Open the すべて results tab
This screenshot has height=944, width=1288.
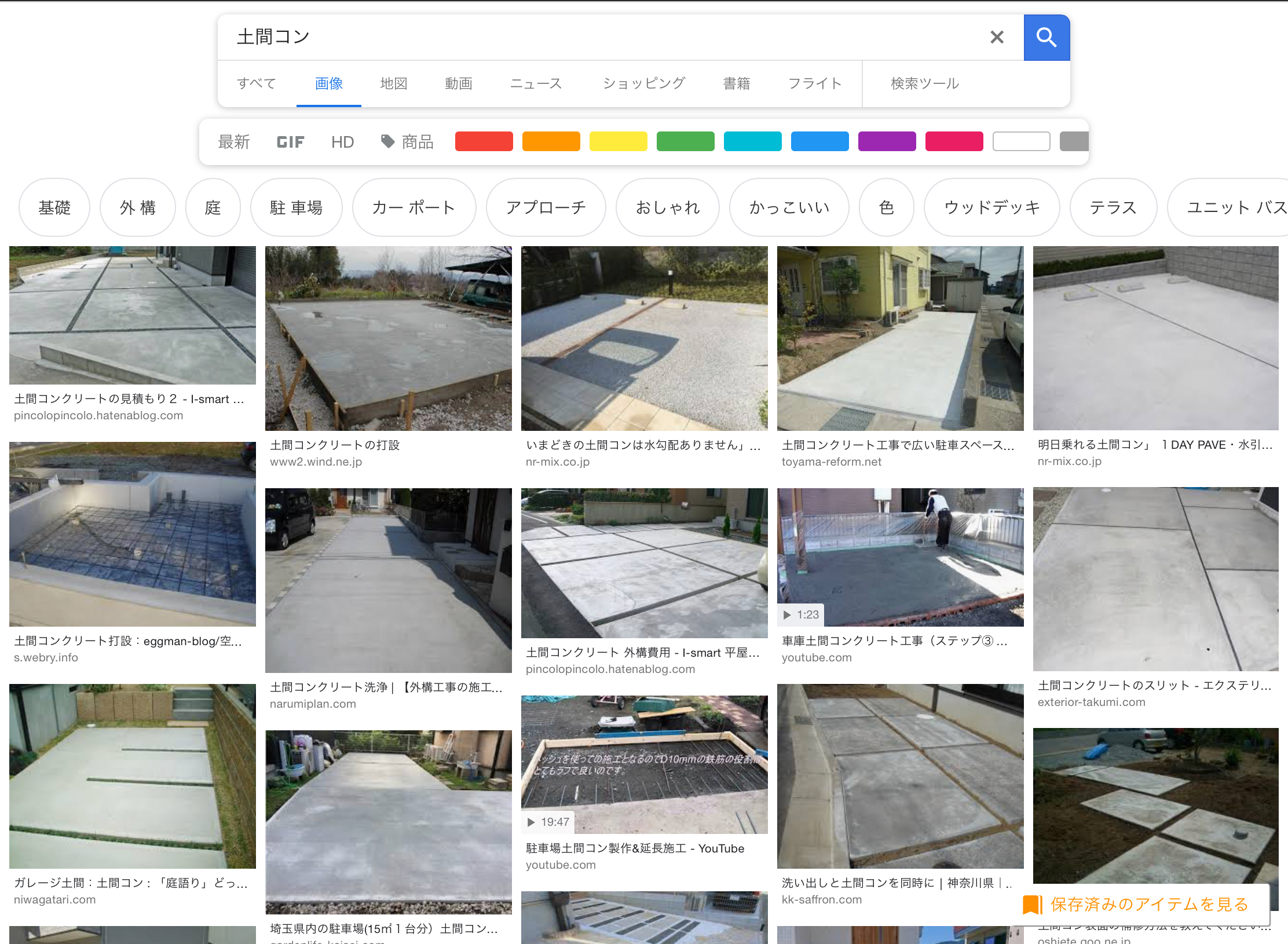tap(257, 83)
